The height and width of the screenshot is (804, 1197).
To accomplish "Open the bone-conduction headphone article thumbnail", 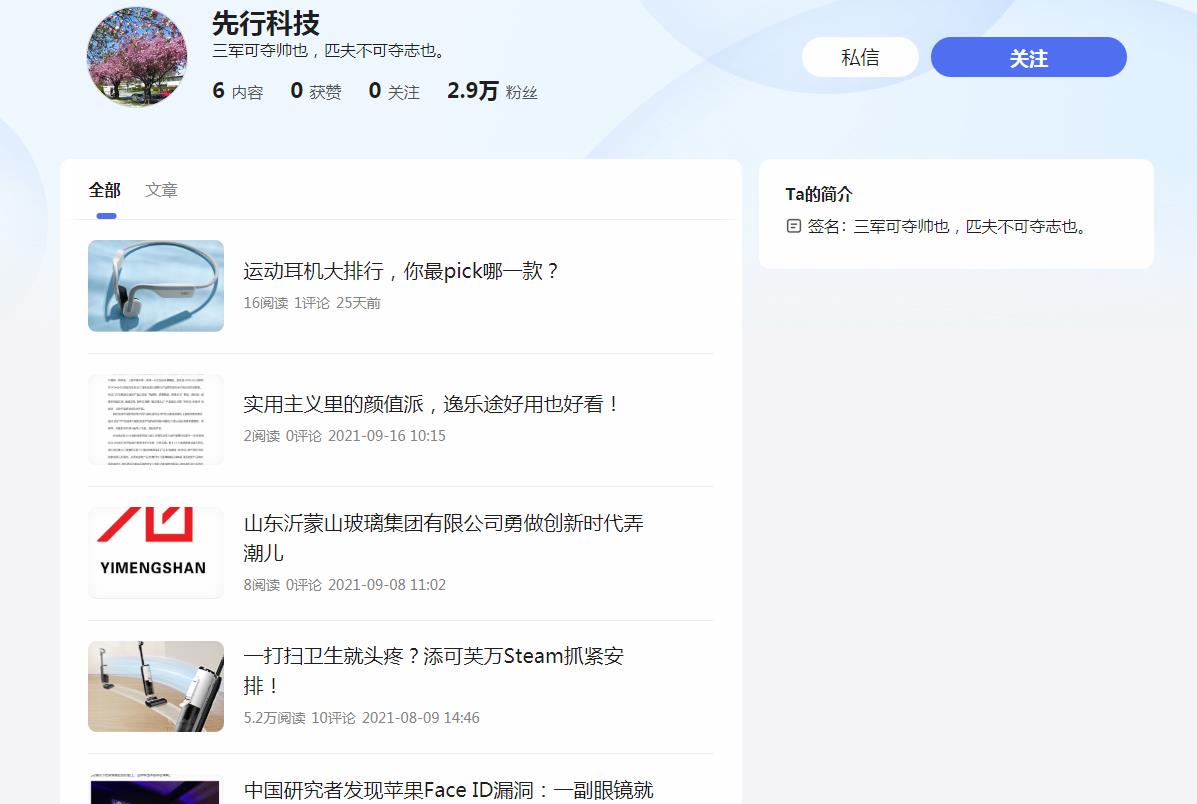I will tap(156, 286).
